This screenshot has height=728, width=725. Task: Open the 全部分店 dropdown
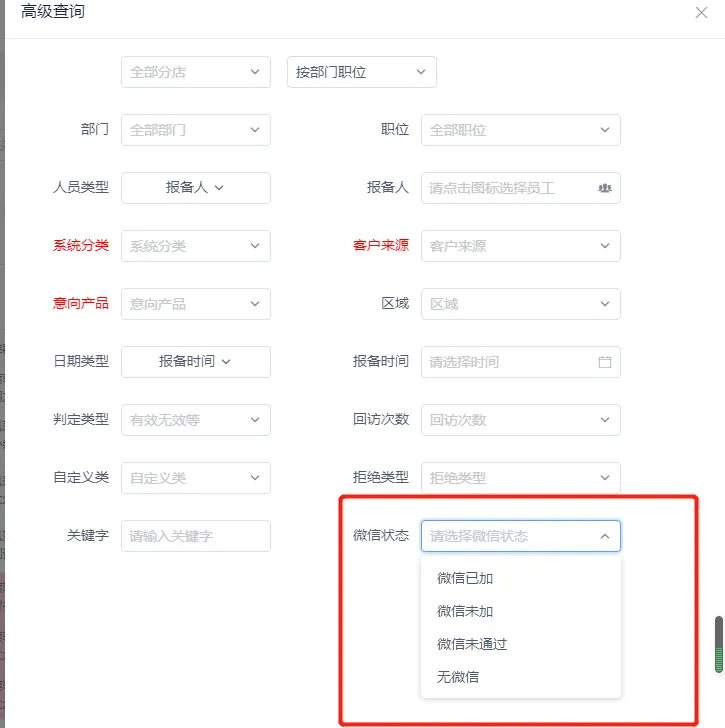195,72
